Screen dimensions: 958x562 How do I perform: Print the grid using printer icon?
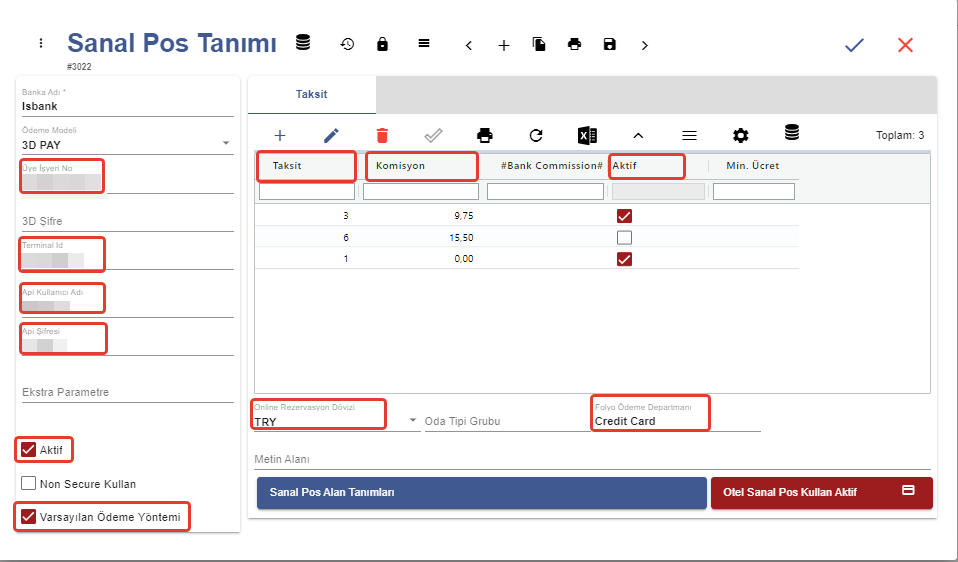click(485, 135)
